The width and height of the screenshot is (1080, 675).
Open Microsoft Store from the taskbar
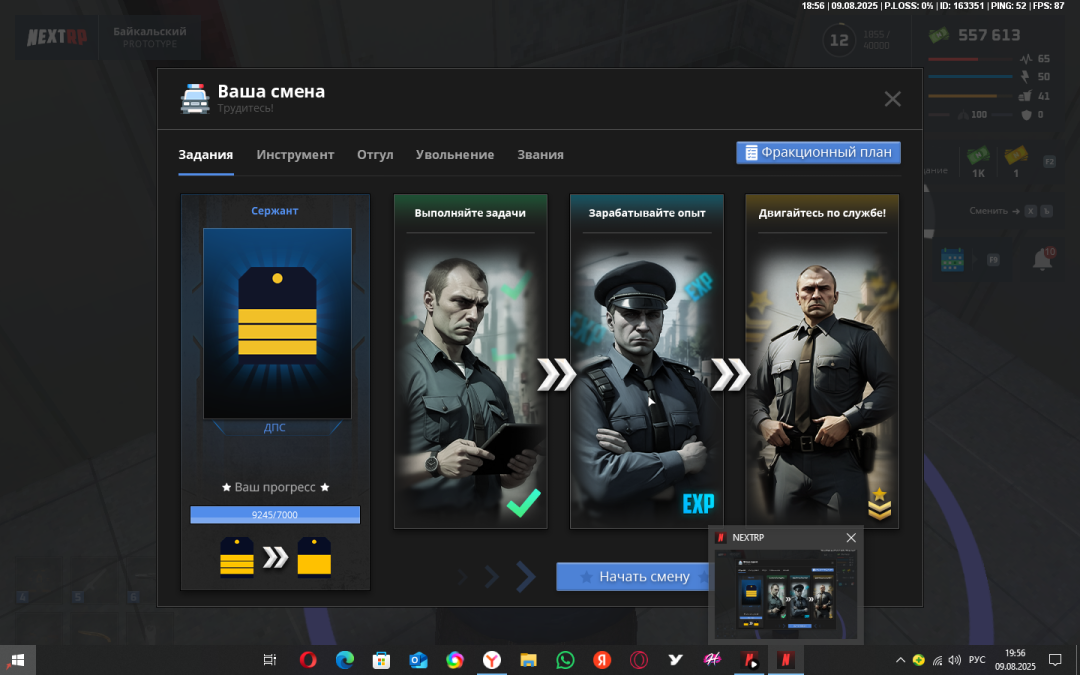(x=381, y=660)
